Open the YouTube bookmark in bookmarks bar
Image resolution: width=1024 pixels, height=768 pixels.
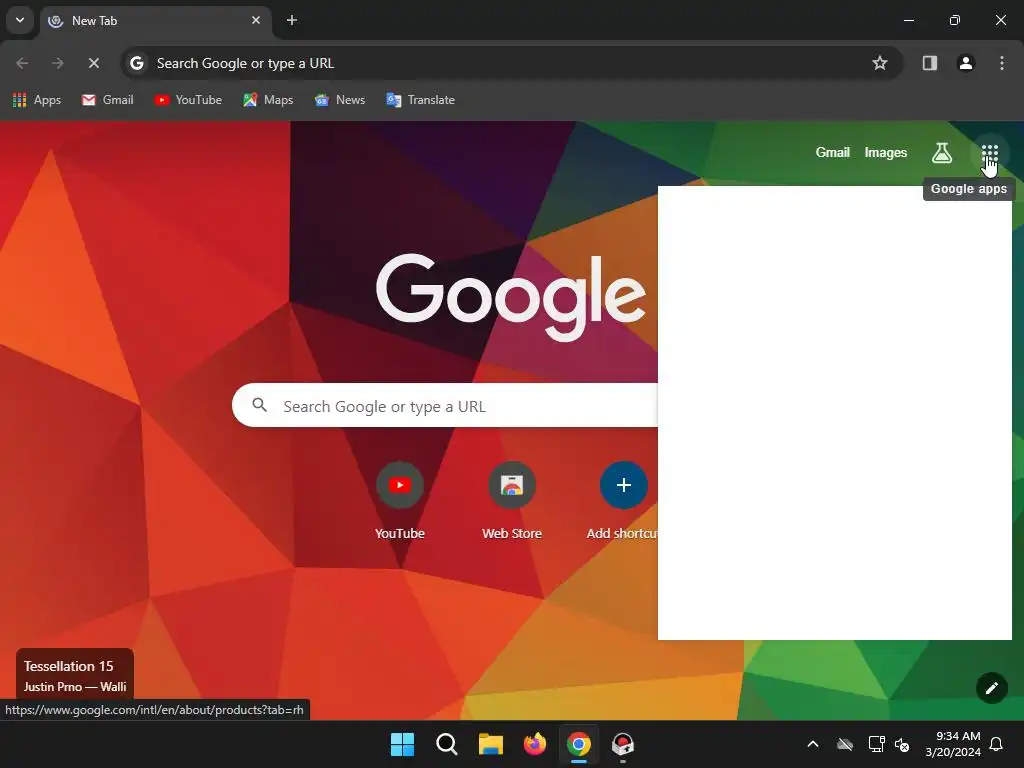pos(188,100)
